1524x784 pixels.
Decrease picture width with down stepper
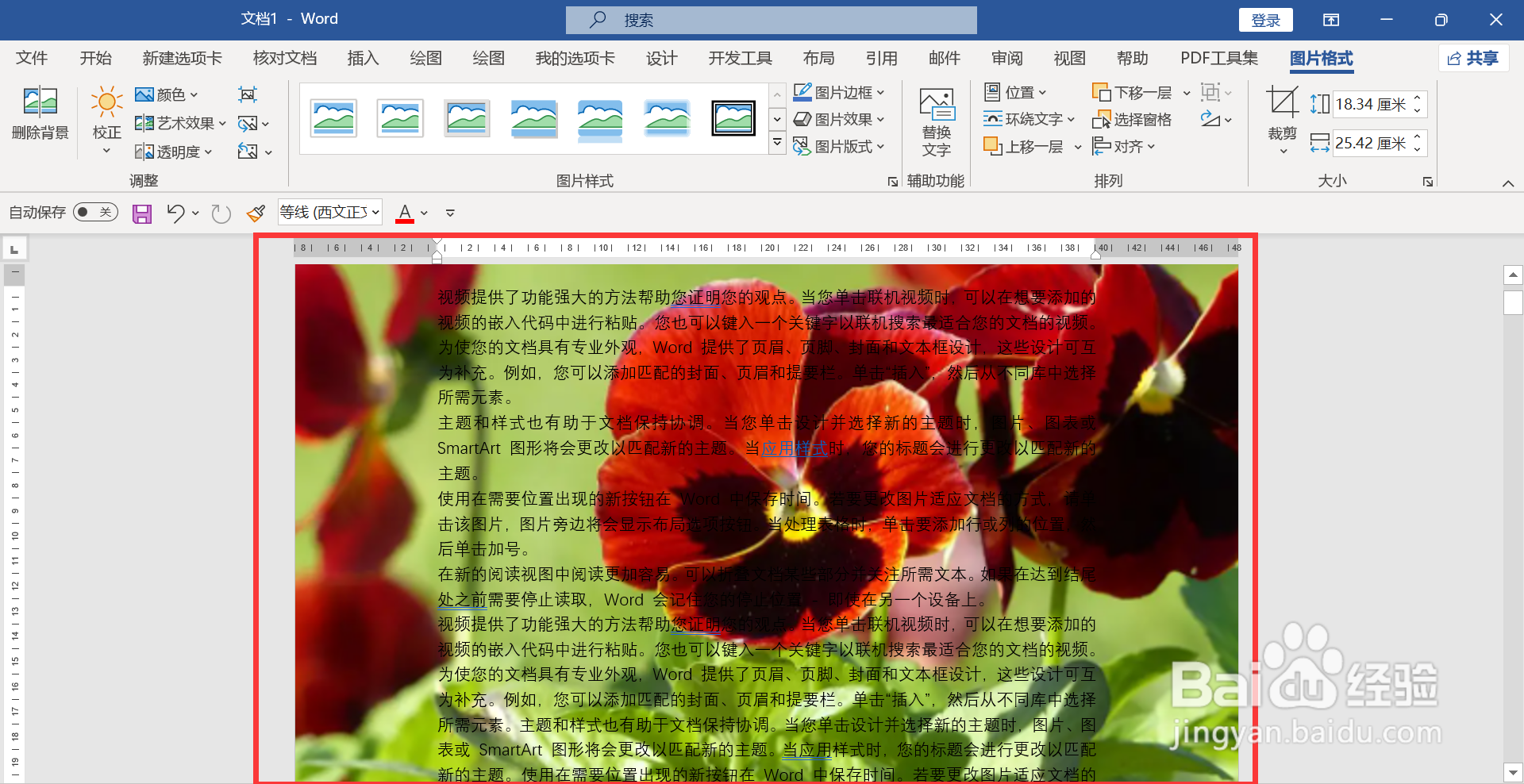pos(1418,149)
